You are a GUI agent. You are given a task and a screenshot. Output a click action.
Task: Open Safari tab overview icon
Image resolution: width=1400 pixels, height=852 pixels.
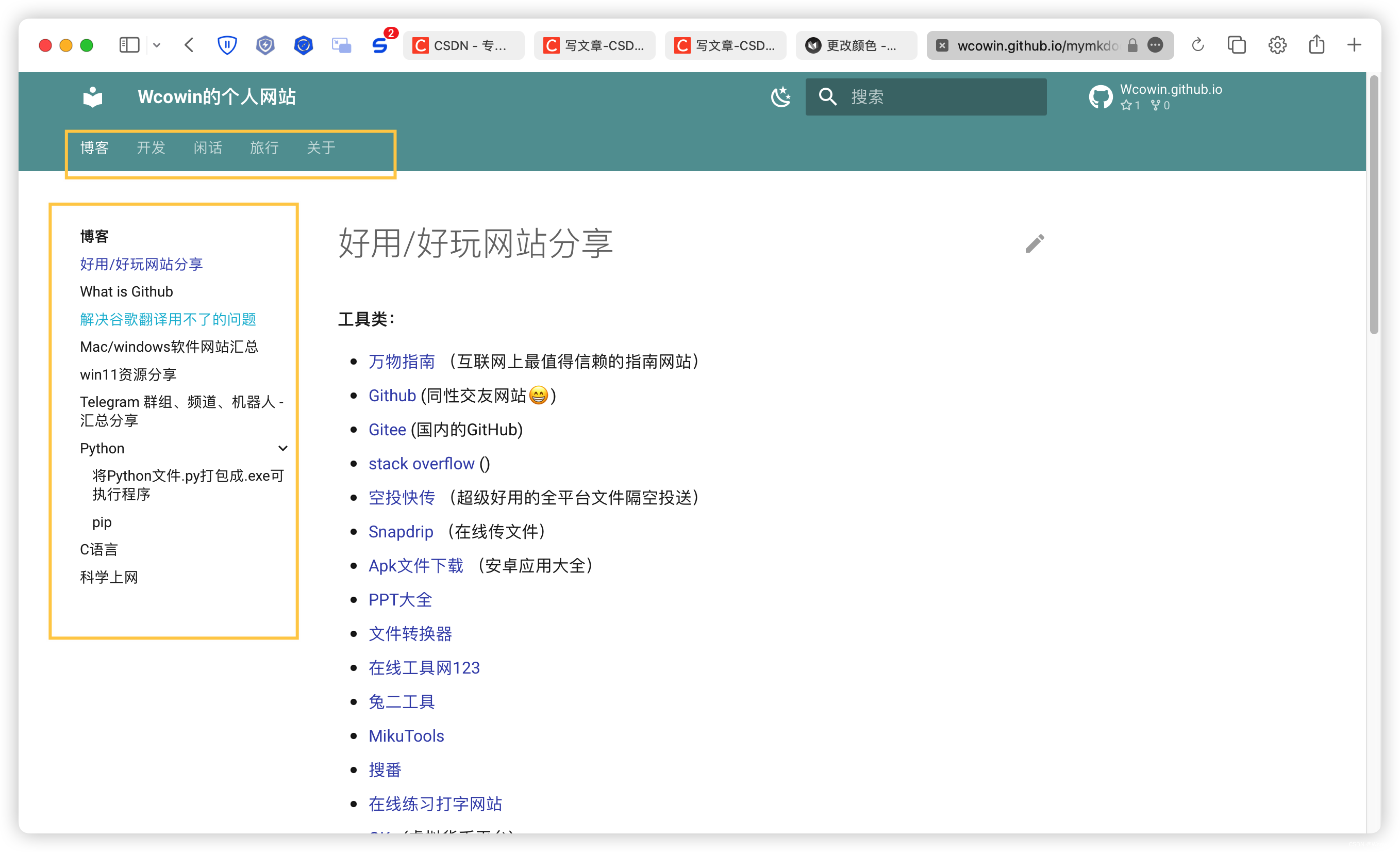coord(1237,45)
